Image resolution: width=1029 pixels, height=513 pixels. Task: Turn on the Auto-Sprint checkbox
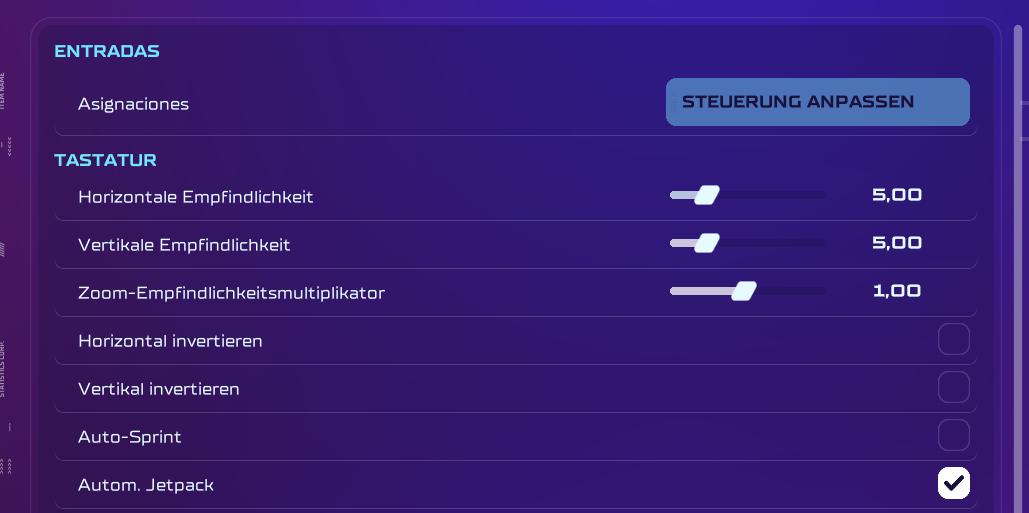coord(953,436)
